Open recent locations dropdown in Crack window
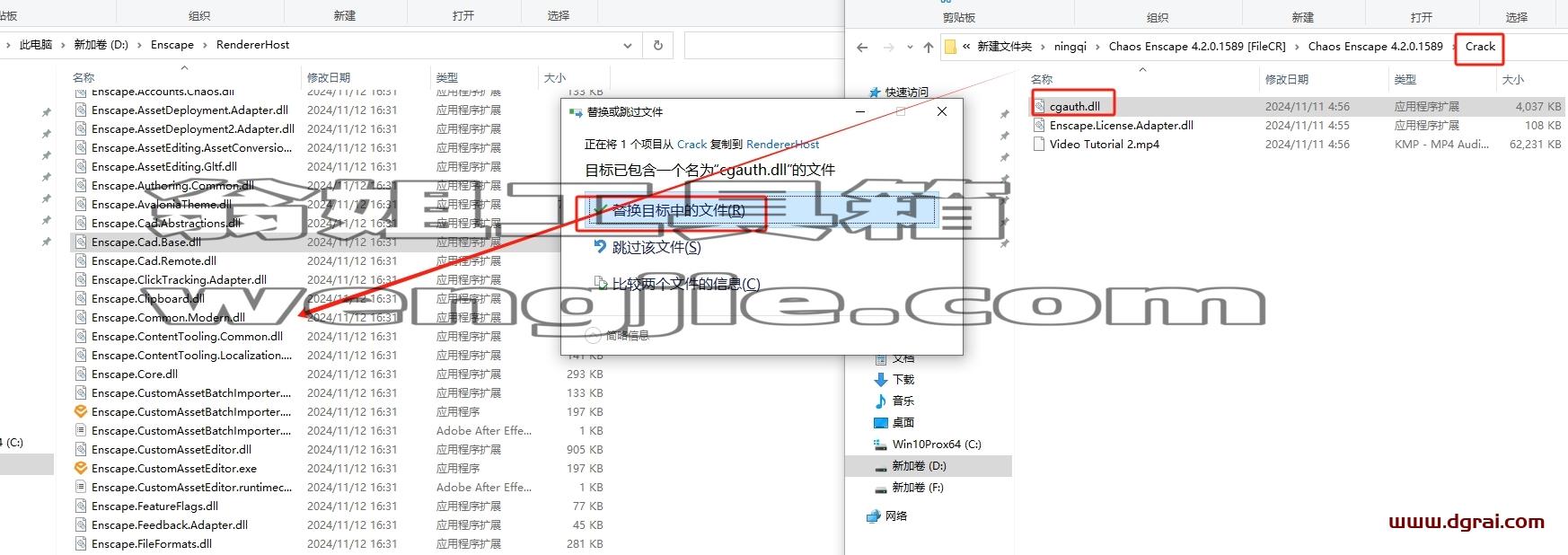 (x=909, y=47)
